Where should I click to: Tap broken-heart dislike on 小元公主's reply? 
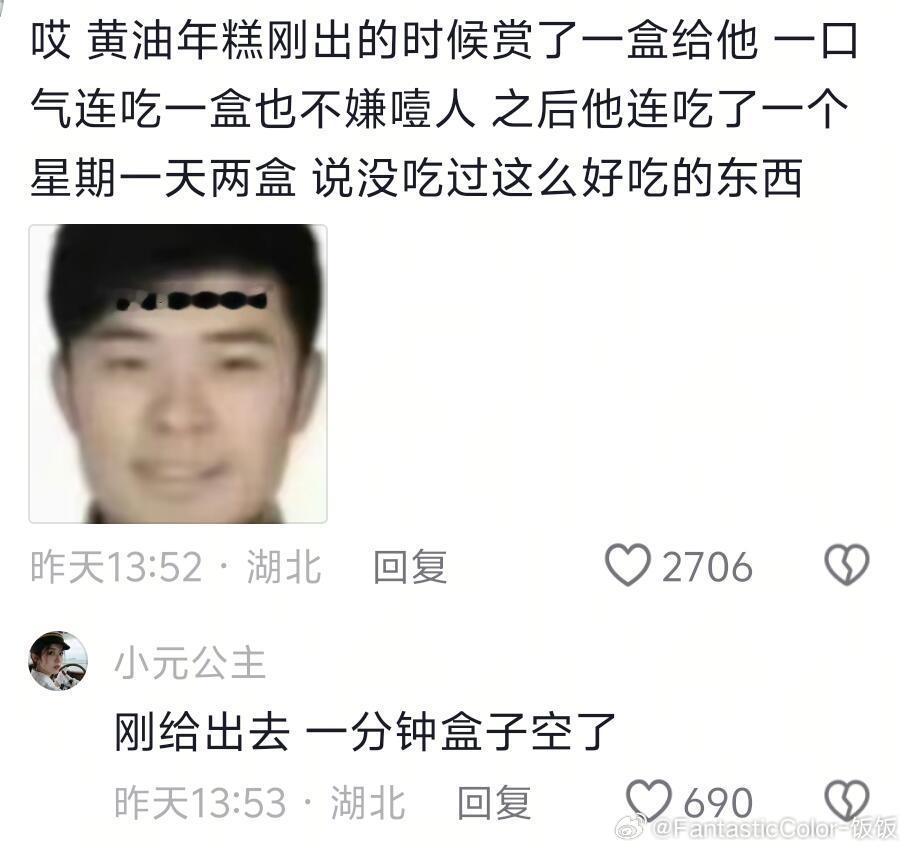click(846, 801)
